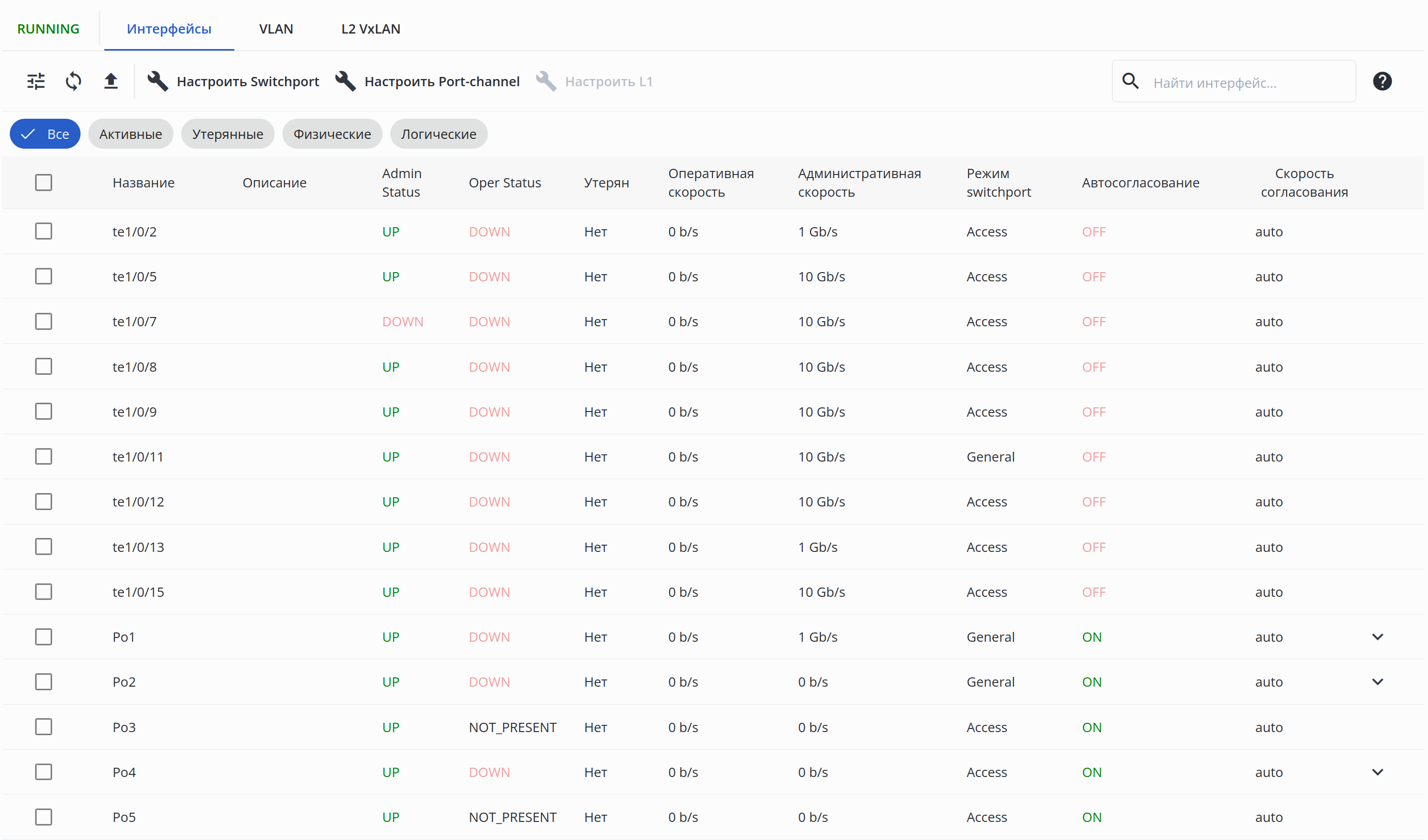The height and width of the screenshot is (840, 1428).
Task: Open the column filter settings icon
Action: 36,81
